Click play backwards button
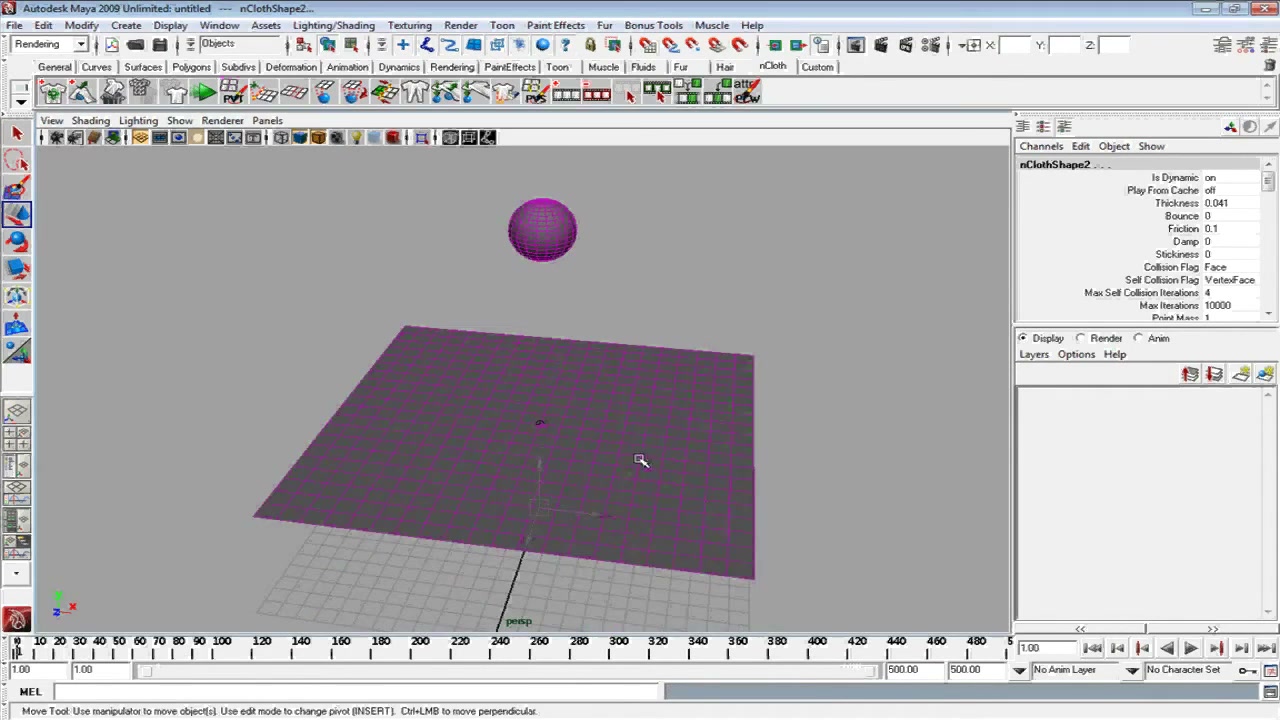The height and width of the screenshot is (720, 1280). tap(1167, 649)
